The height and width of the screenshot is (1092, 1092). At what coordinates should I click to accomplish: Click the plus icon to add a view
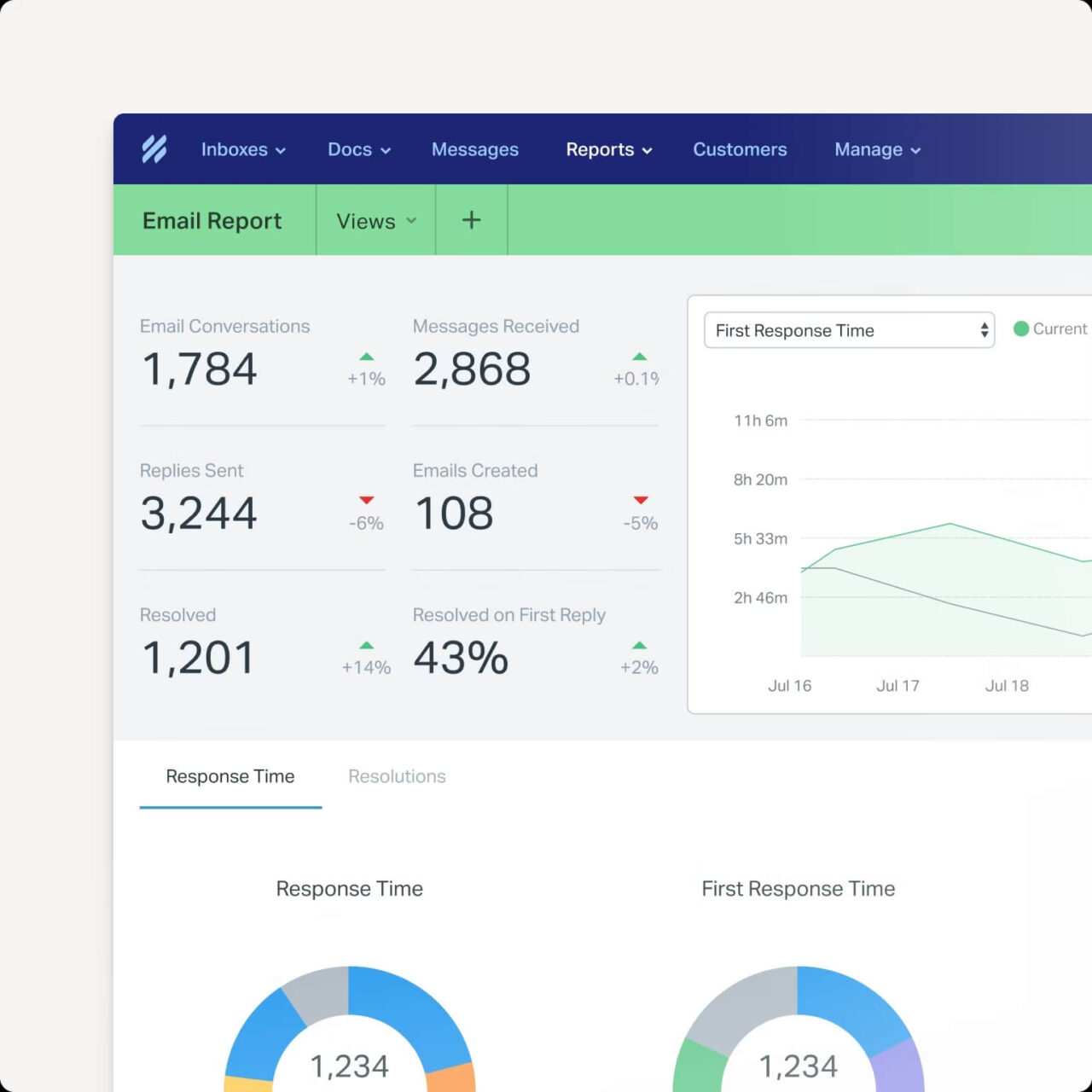(470, 220)
